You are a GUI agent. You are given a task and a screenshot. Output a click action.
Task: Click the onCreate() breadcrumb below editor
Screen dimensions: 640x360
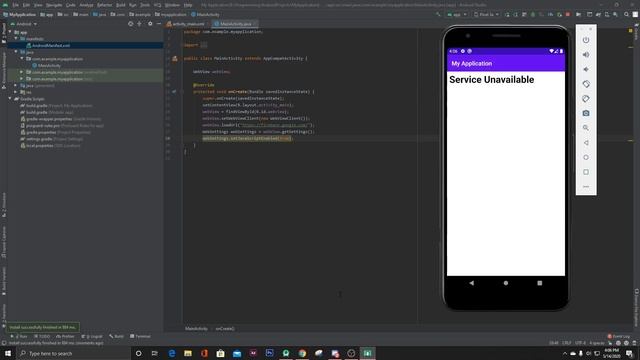tap(225, 329)
